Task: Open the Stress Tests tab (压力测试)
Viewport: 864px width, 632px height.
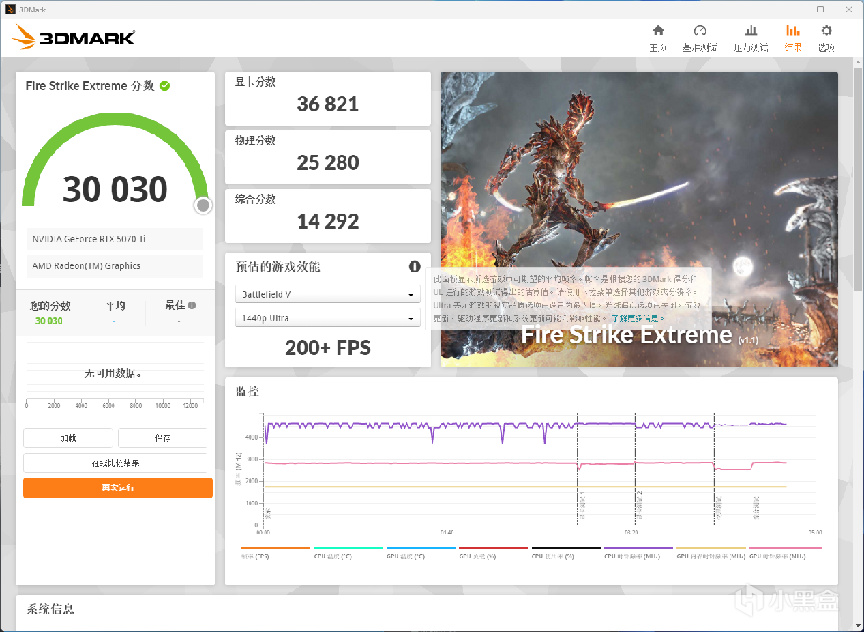Action: pos(750,38)
